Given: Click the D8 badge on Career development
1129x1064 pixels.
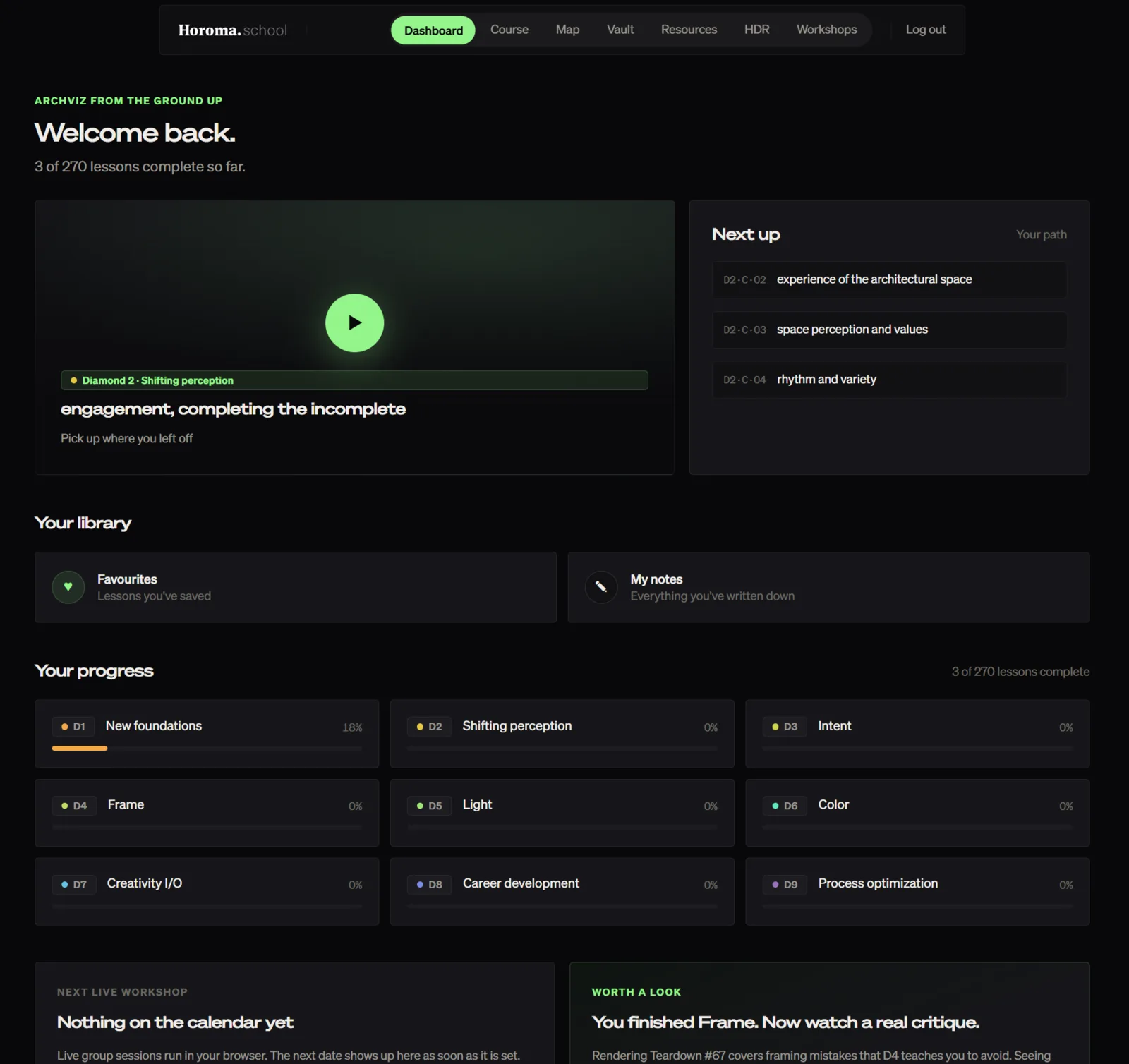Looking at the screenshot, I should [x=429, y=884].
